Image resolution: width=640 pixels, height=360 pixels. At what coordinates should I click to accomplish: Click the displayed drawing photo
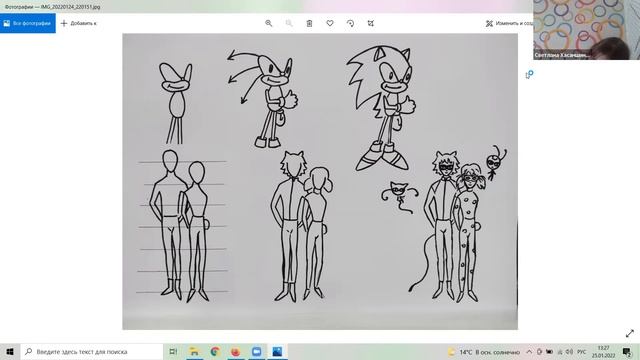coord(320,181)
